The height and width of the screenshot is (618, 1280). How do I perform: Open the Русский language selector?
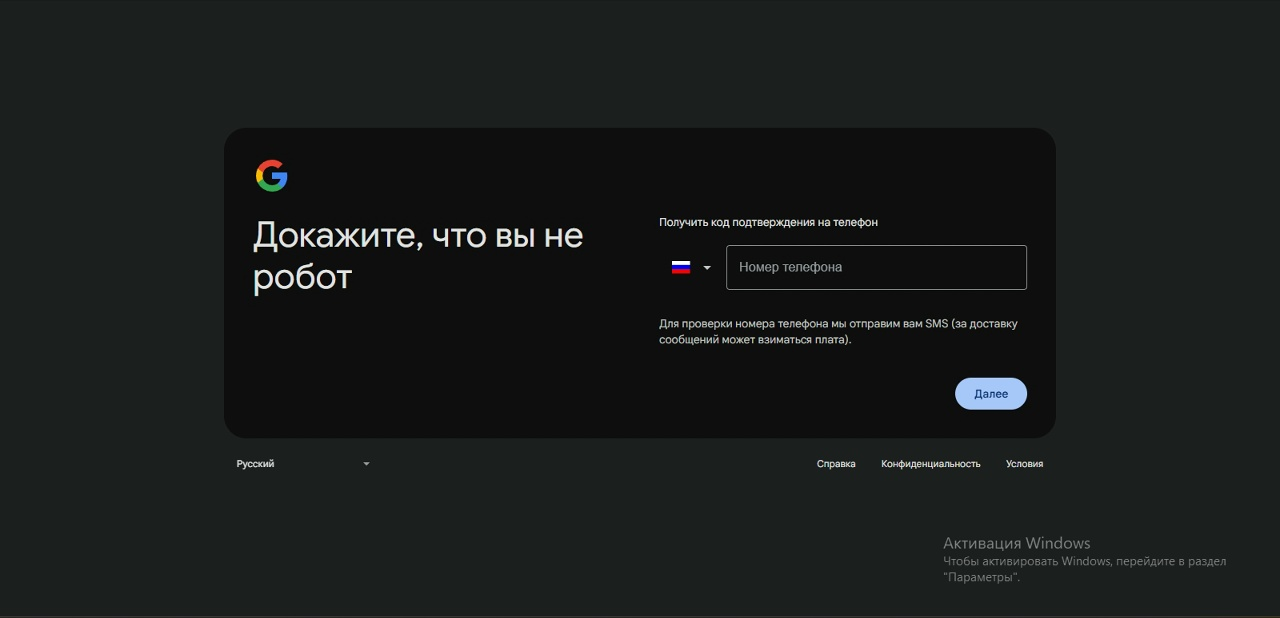256,464
